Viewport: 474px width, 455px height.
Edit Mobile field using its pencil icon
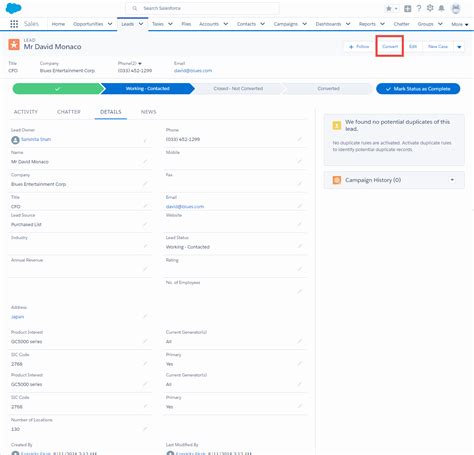click(x=299, y=161)
